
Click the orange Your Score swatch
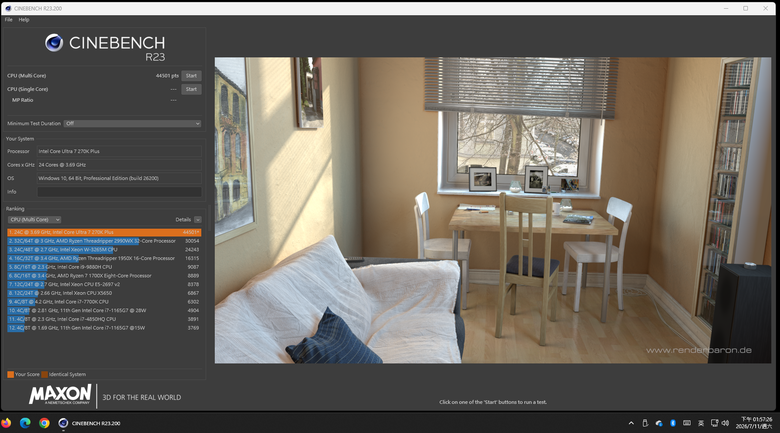coord(10,374)
